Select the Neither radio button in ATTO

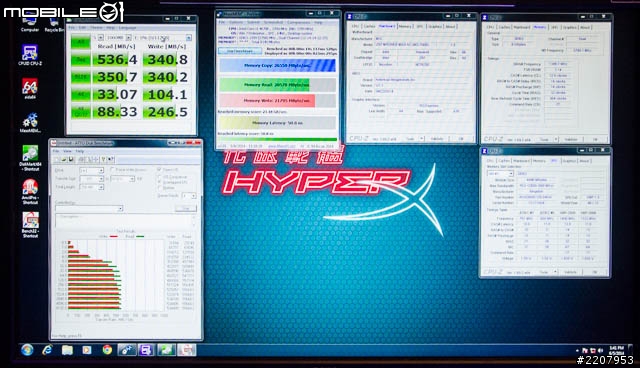167,188
